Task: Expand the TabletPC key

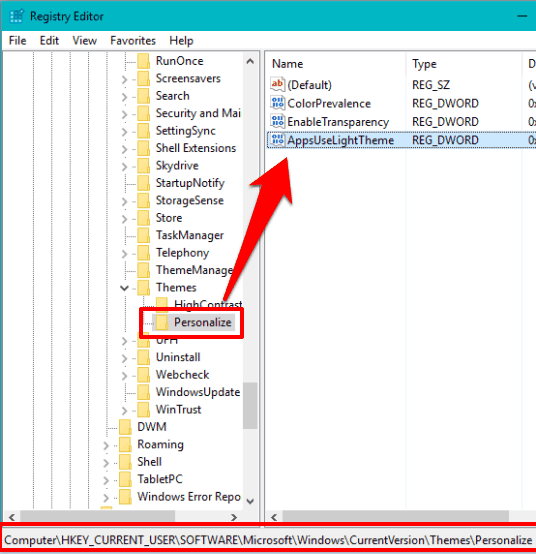Action: coord(106,480)
